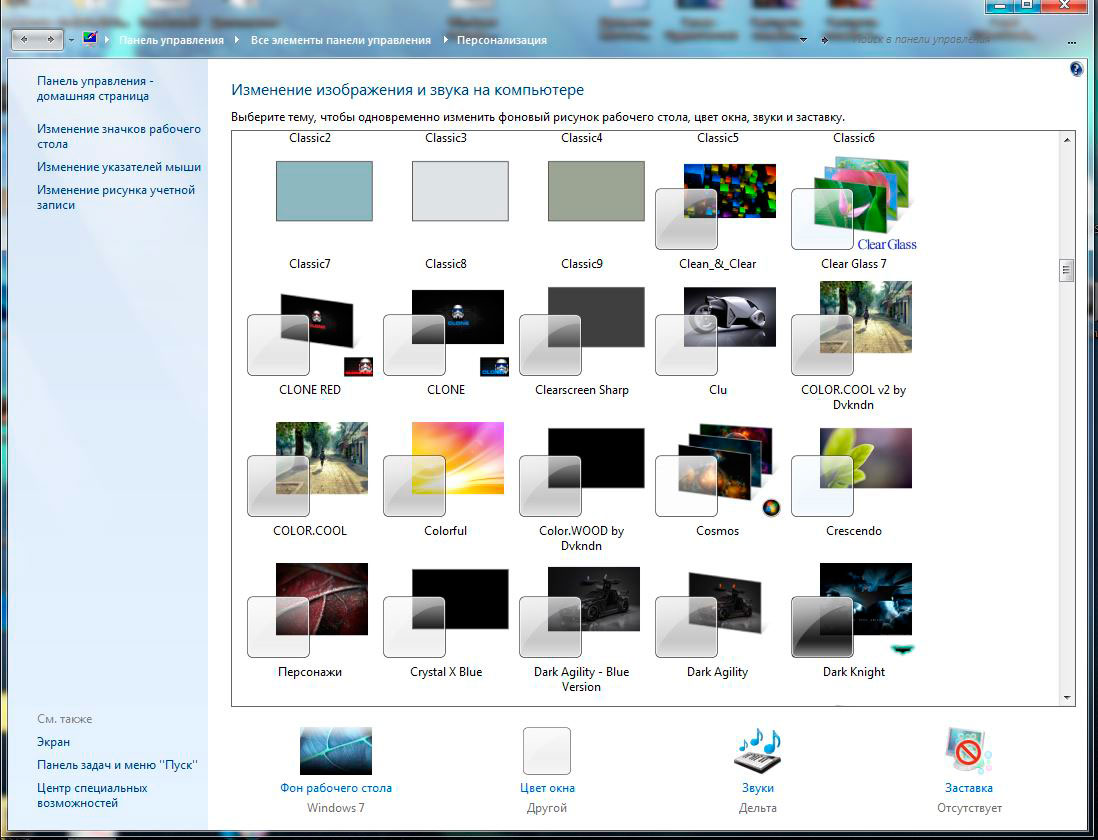Viewport: 1098px width, 840px height.
Task: Go forward with the navigation arrow
Action: (50, 40)
